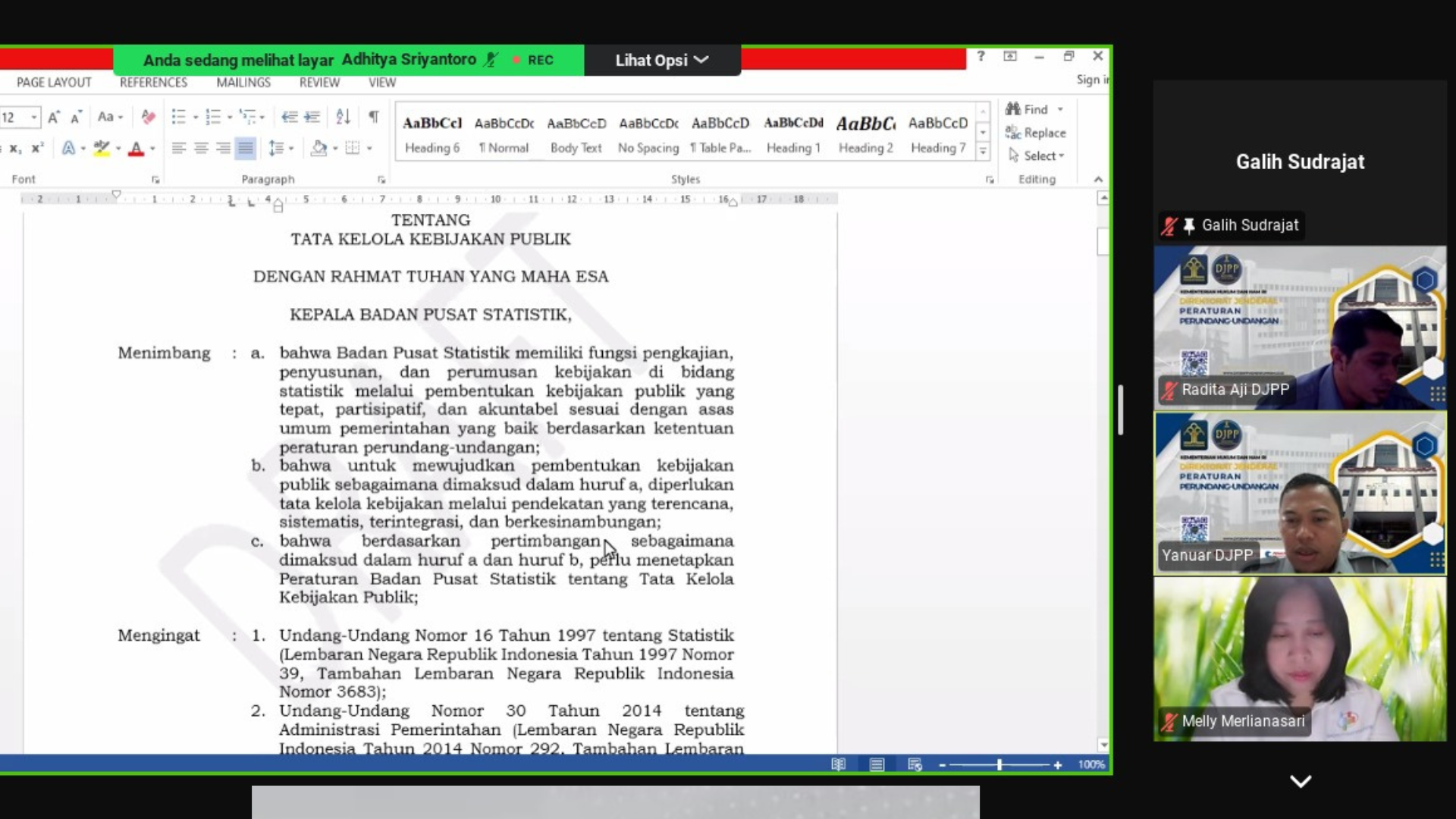This screenshot has height=819, width=1456.
Task: Switch to the Mailings tab
Action: coord(243,83)
